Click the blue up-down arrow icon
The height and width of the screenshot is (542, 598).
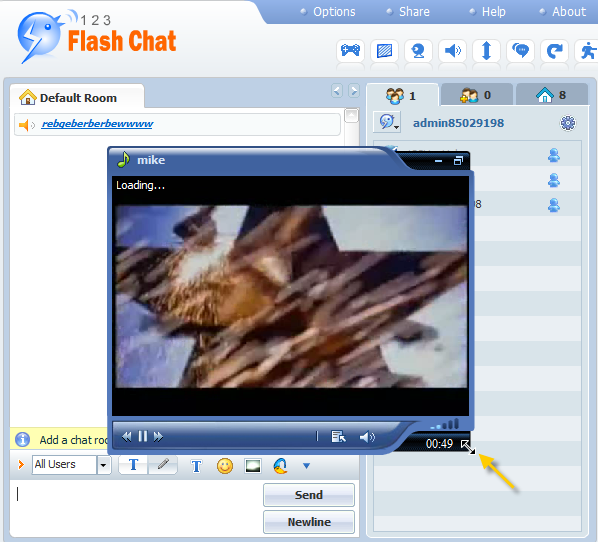[x=486, y=50]
